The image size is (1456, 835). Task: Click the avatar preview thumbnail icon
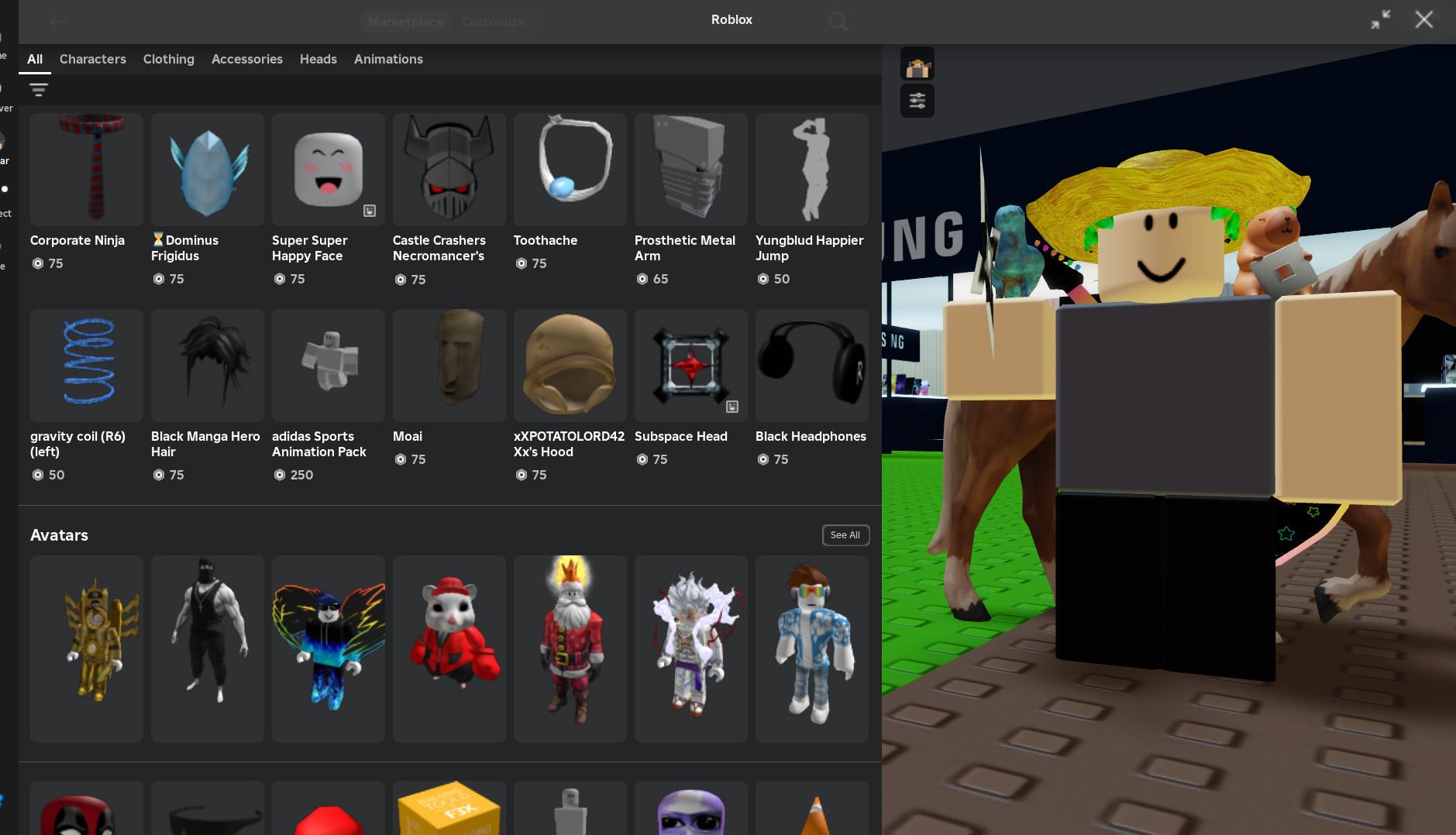(x=917, y=64)
